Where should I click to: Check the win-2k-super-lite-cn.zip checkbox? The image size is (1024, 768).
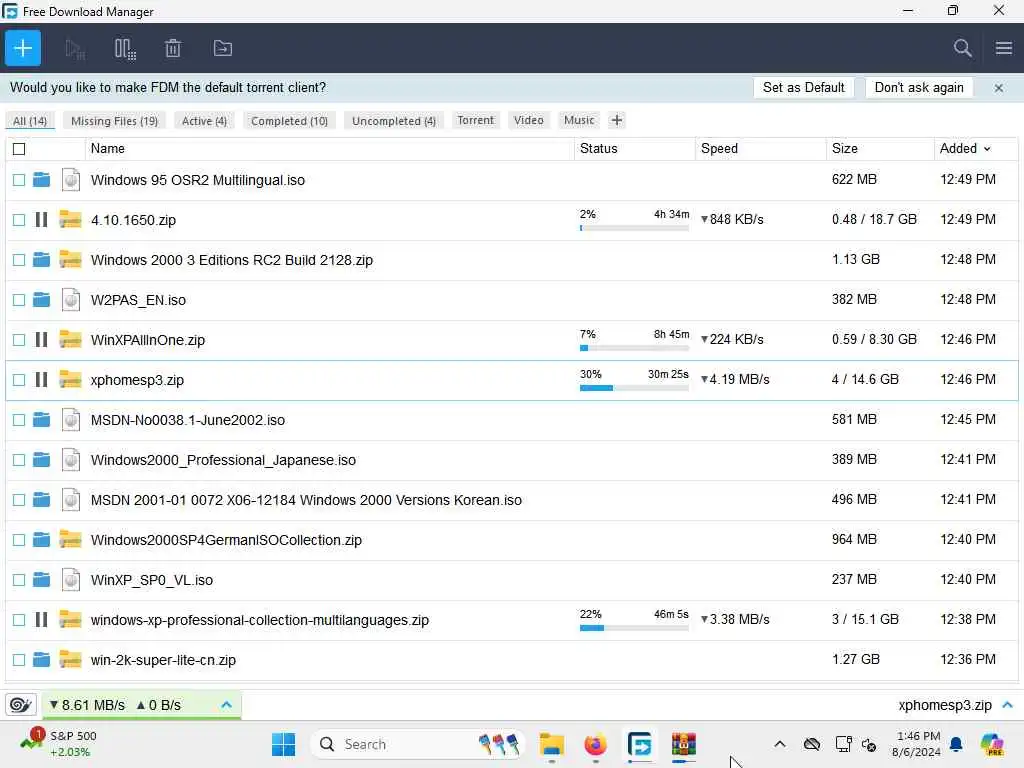(x=19, y=660)
